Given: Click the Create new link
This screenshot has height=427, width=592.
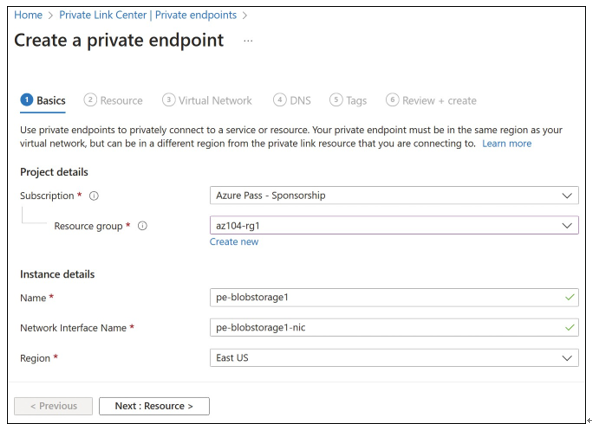Looking at the screenshot, I should coord(234,242).
